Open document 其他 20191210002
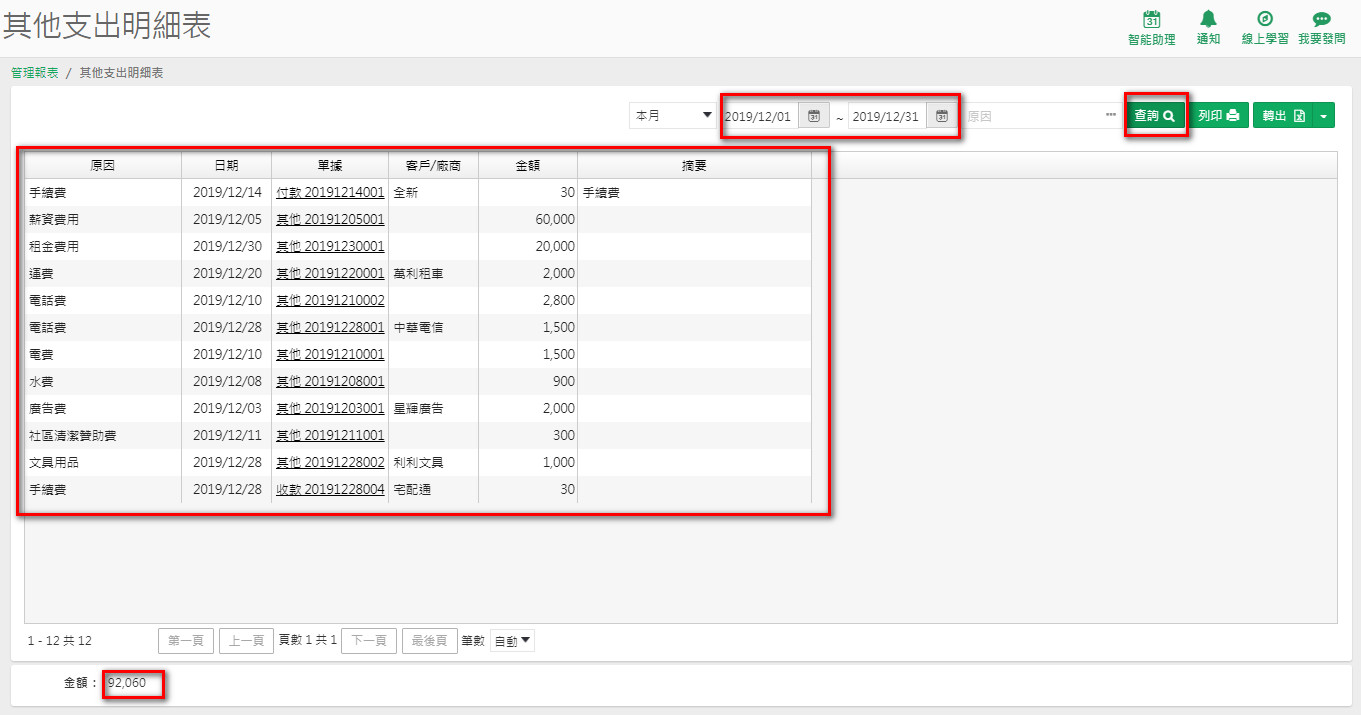The image size is (1361, 715). (x=330, y=301)
